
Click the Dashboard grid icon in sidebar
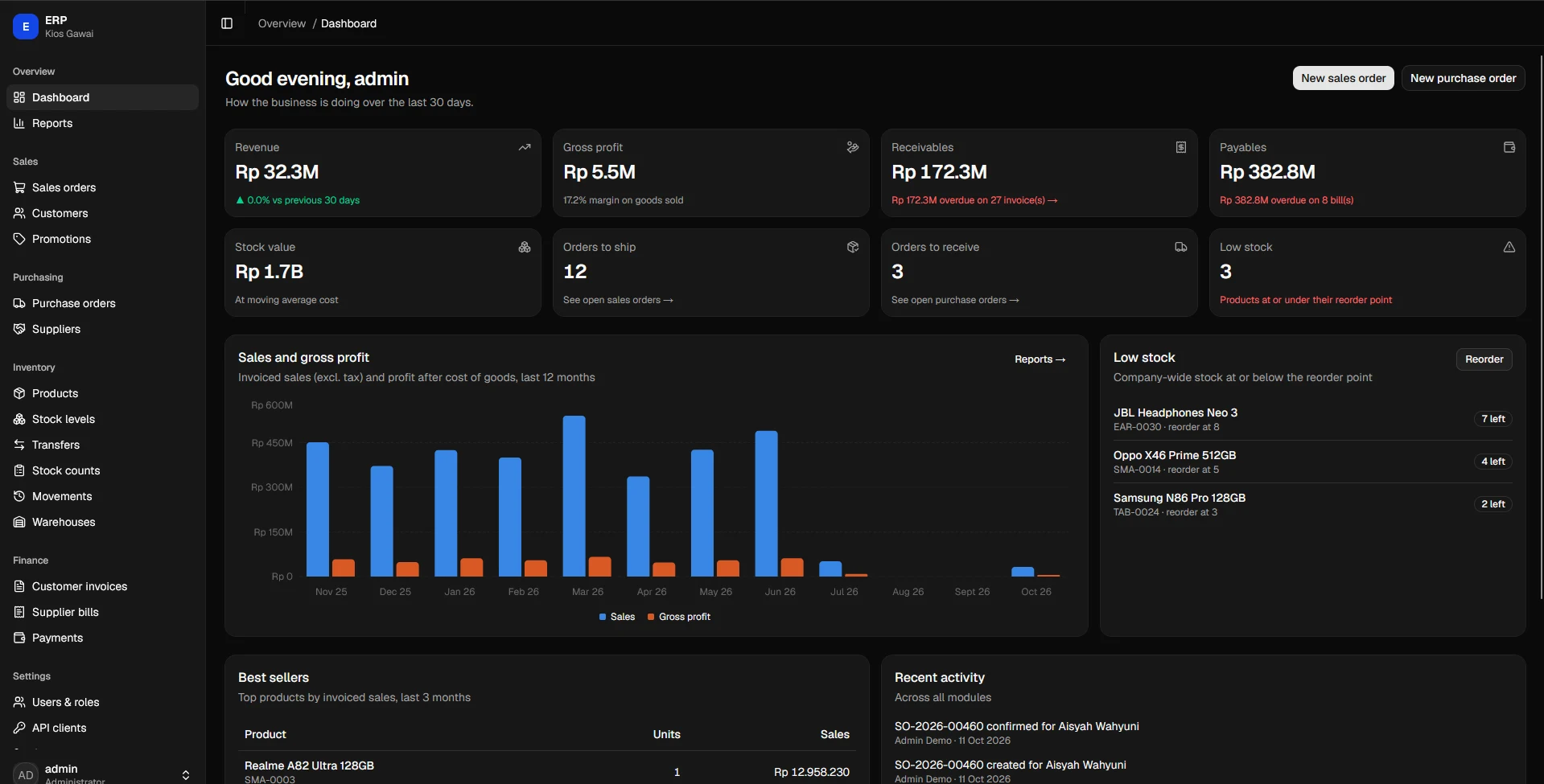(x=19, y=97)
